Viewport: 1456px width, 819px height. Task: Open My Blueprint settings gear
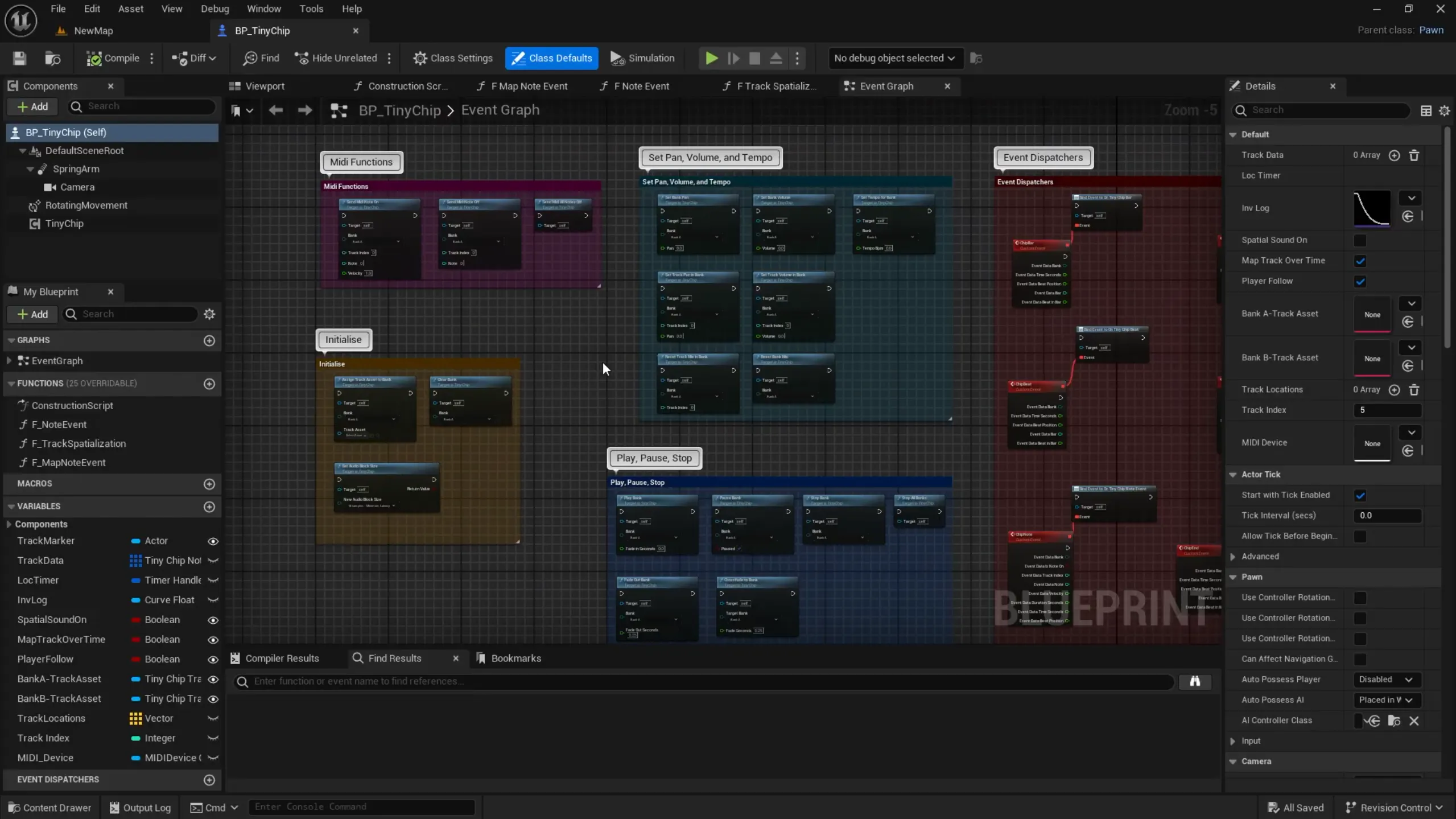click(209, 314)
